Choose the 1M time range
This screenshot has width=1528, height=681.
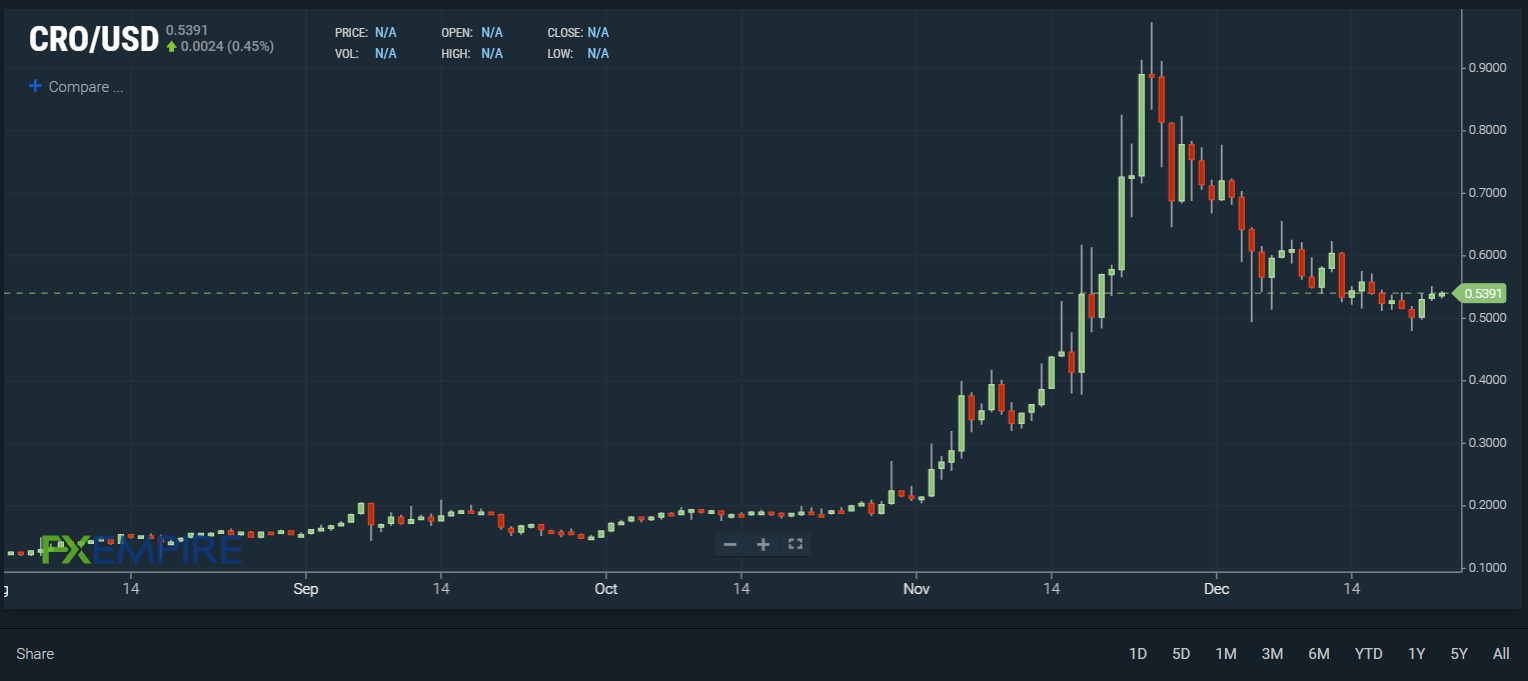click(1226, 654)
